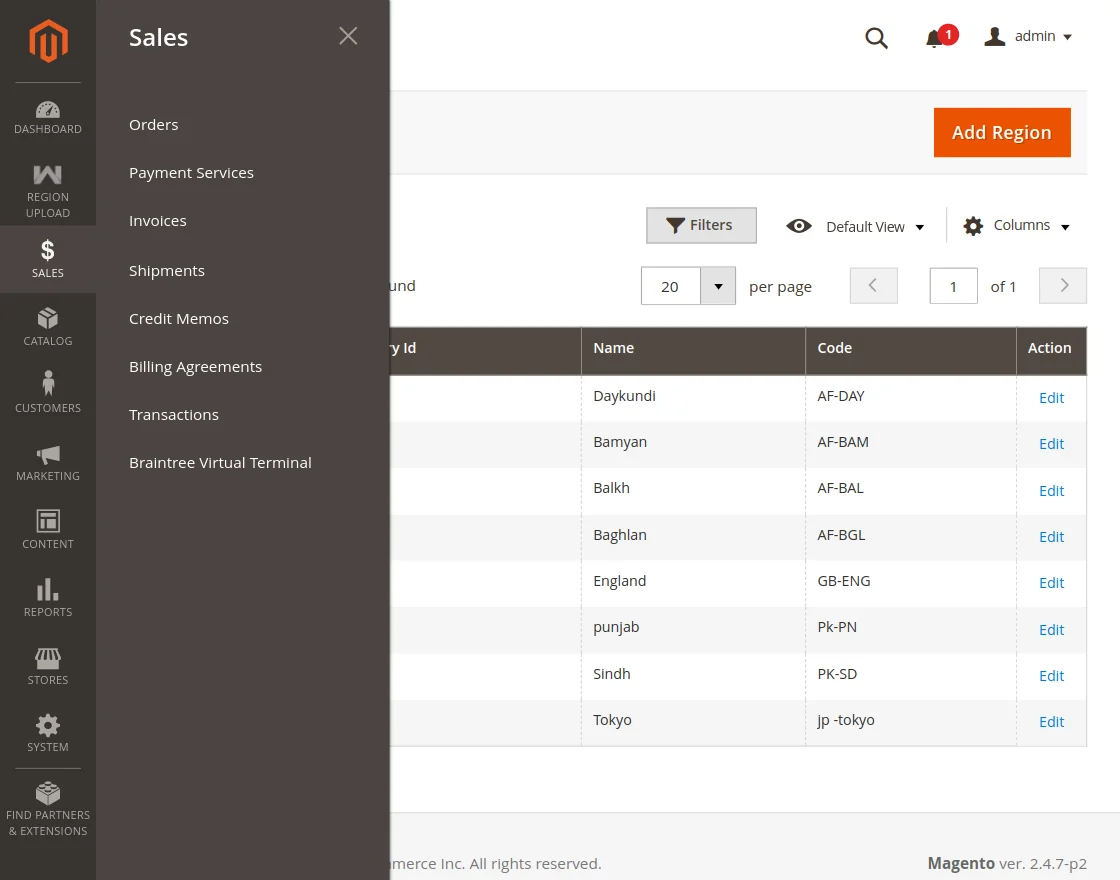The width and height of the screenshot is (1120, 880).
Task: Click the System gear icon in sidebar
Action: coord(47,728)
